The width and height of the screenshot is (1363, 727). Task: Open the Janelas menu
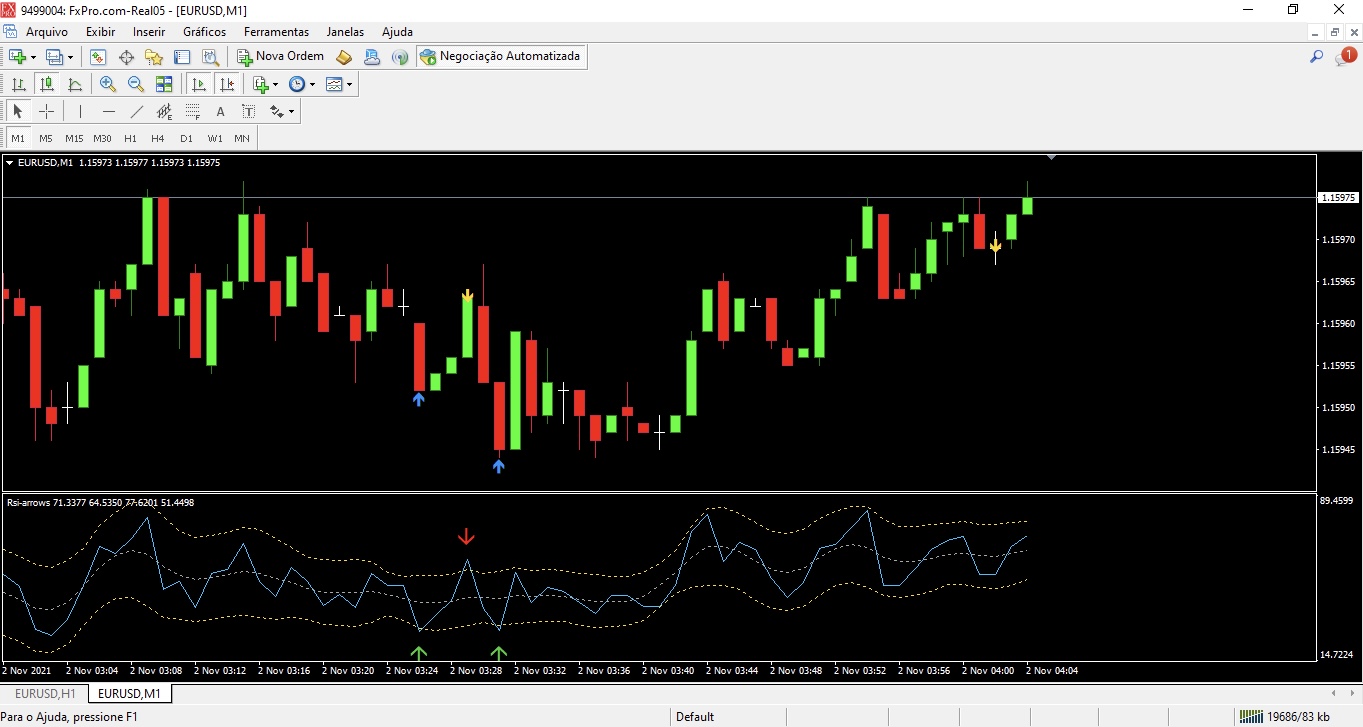pos(345,32)
